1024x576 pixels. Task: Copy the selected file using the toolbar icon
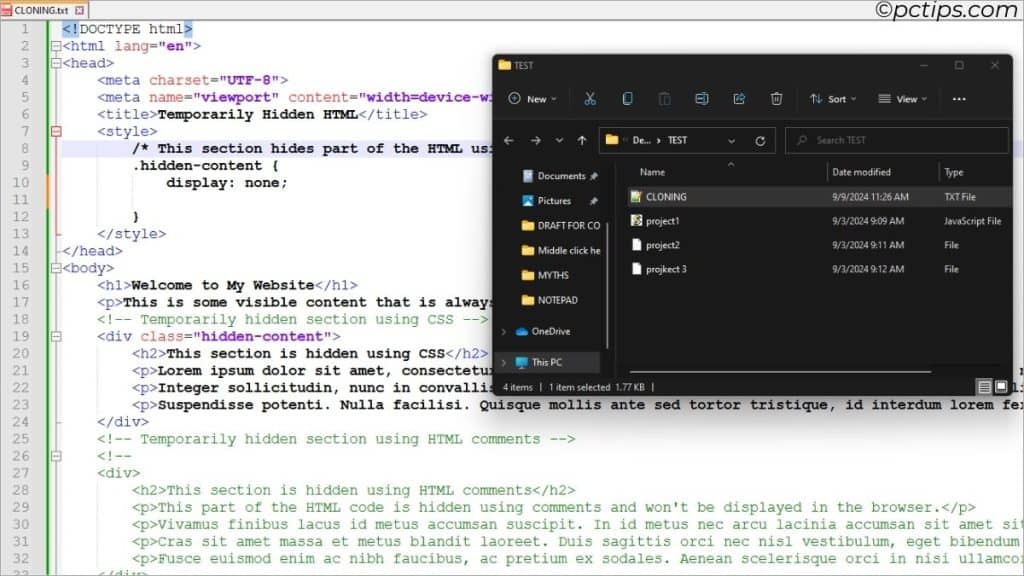click(627, 98)
